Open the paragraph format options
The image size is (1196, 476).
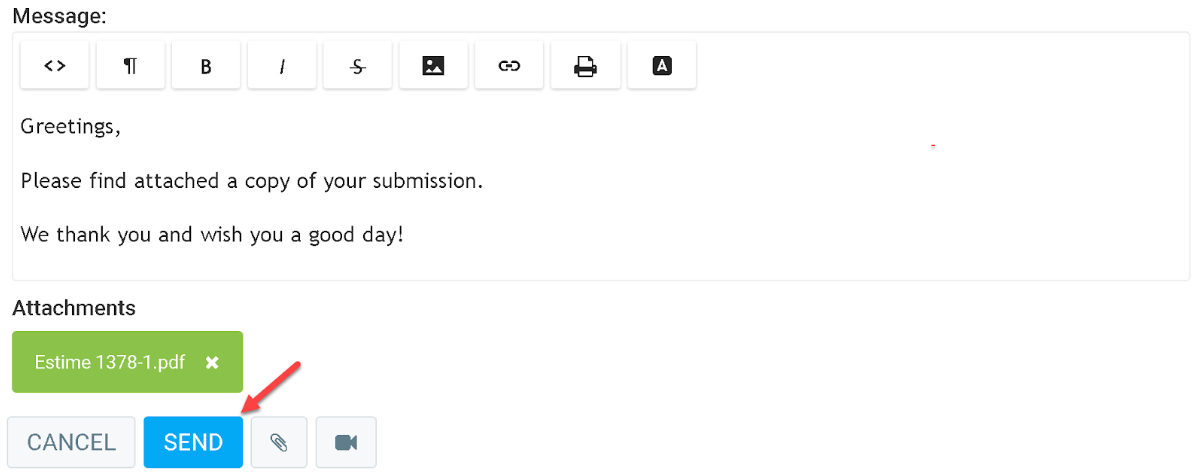point(130,66)
